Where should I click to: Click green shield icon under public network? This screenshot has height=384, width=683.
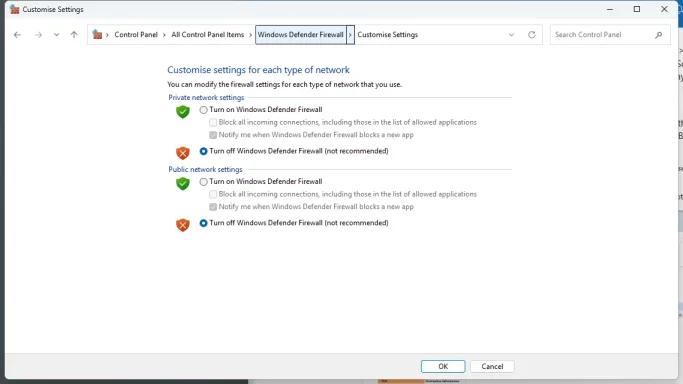pyautogui.click(x=183, y=183)
